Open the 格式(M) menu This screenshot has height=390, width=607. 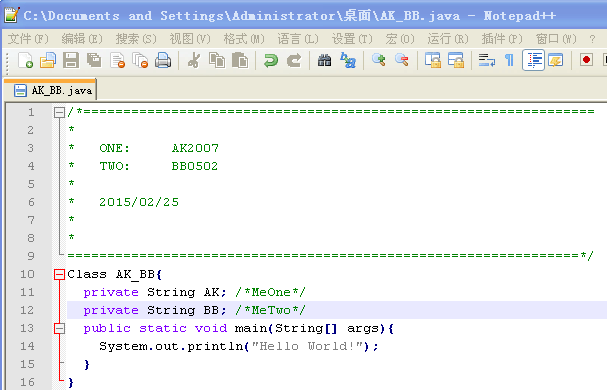point(244,39)
